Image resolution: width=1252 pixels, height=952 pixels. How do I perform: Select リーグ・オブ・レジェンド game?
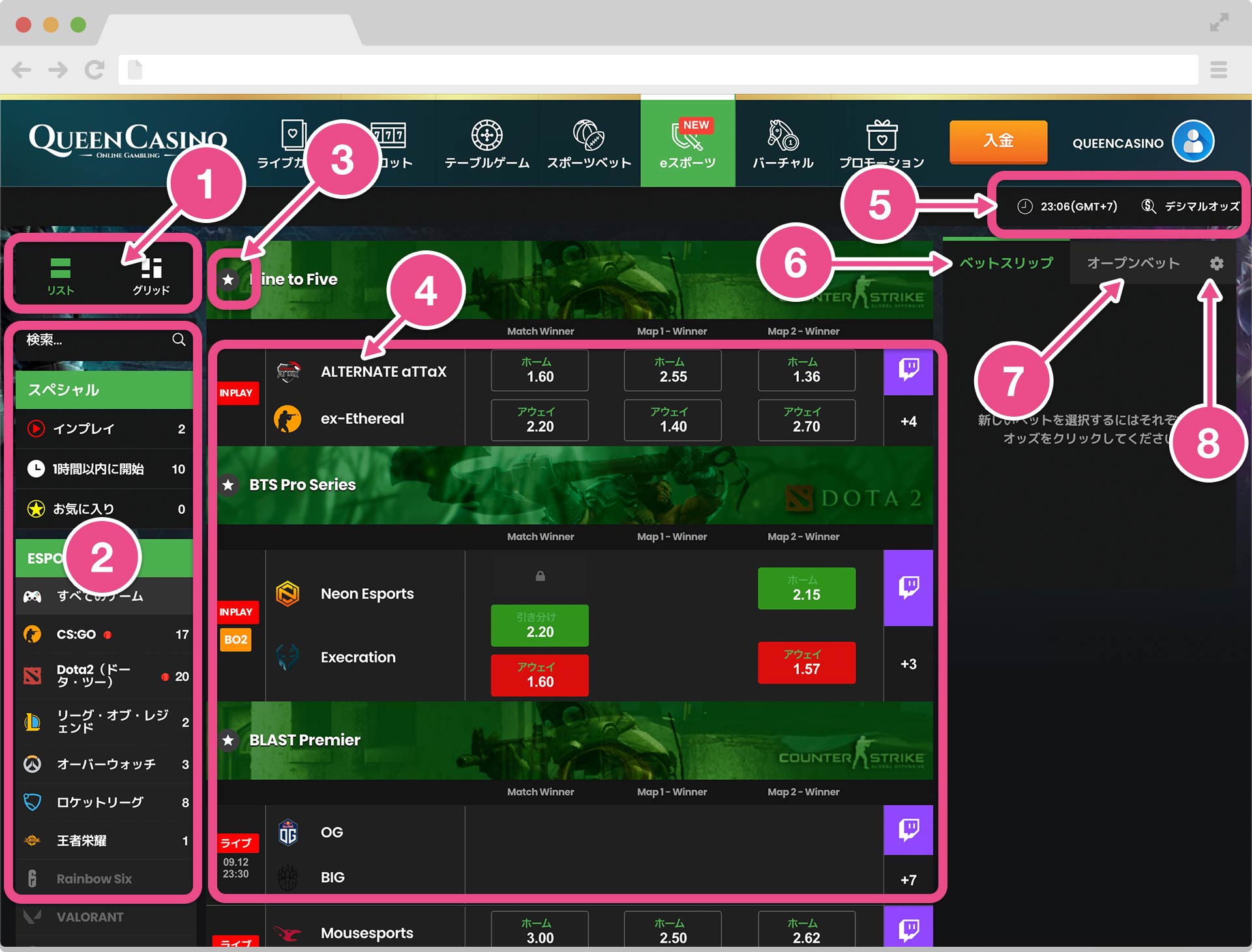pos(104,722)
